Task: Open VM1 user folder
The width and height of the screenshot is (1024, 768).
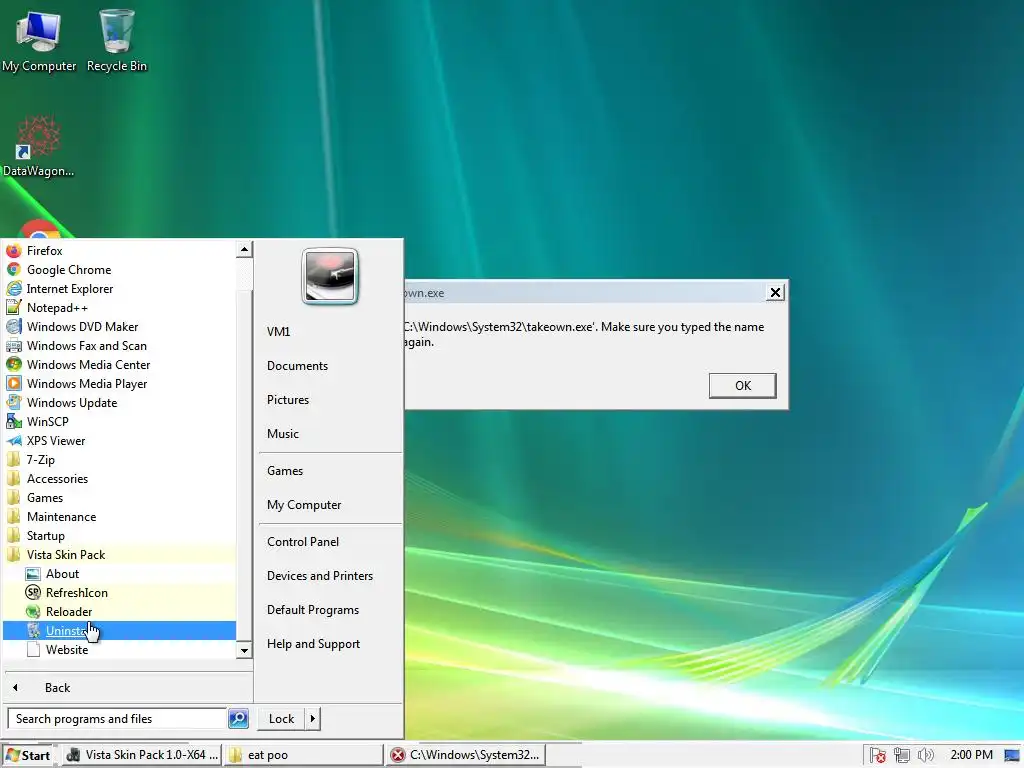Action: tap(330, 332)
